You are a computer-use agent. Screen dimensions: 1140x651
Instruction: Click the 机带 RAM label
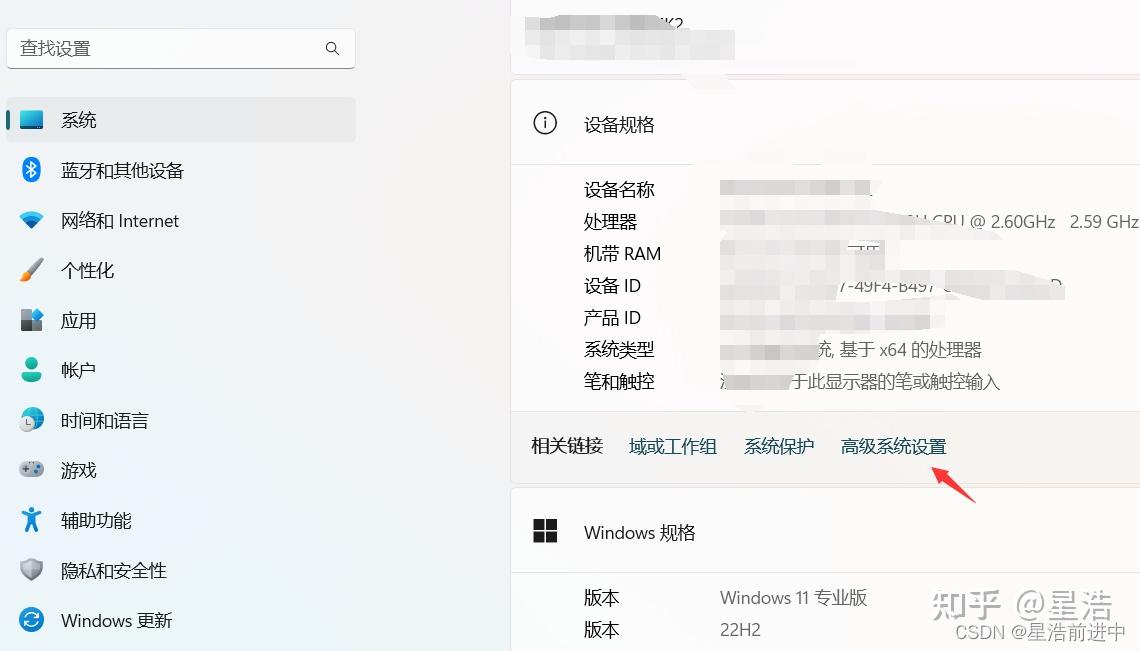pos(622,254)
